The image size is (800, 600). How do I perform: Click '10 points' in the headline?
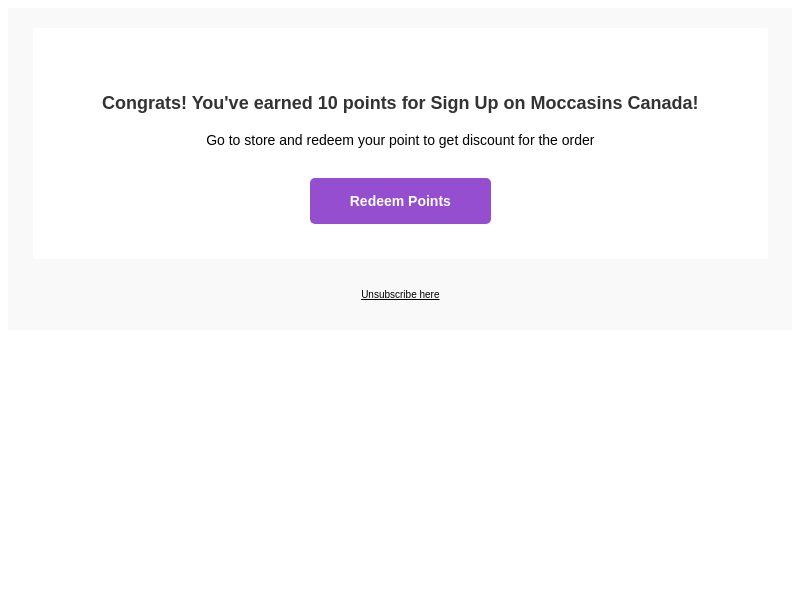tap(357, 103)
